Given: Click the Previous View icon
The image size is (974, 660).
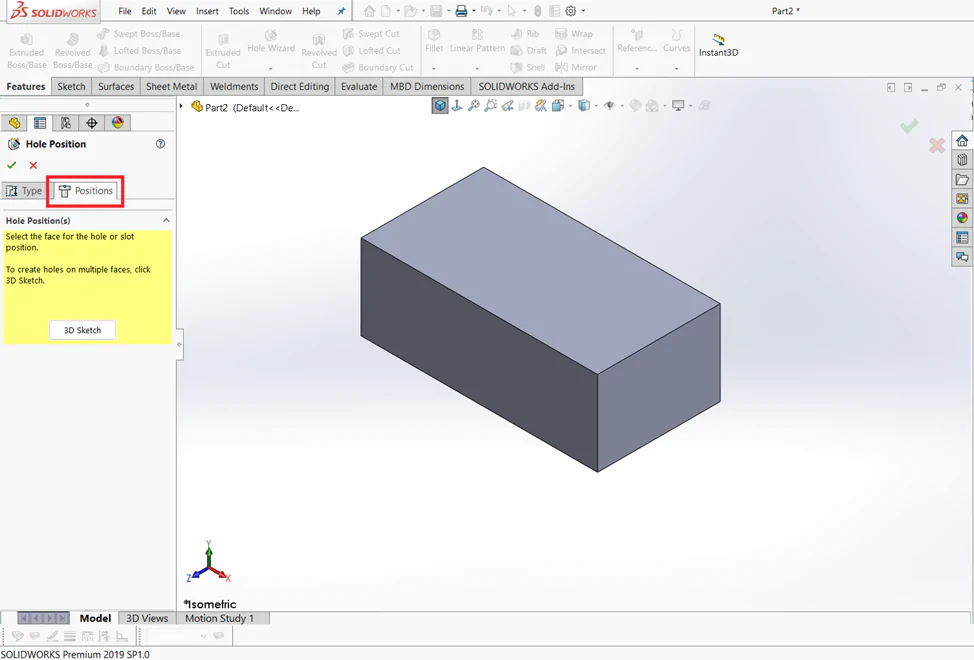Looking at the screenshot, I should point(507,106).
